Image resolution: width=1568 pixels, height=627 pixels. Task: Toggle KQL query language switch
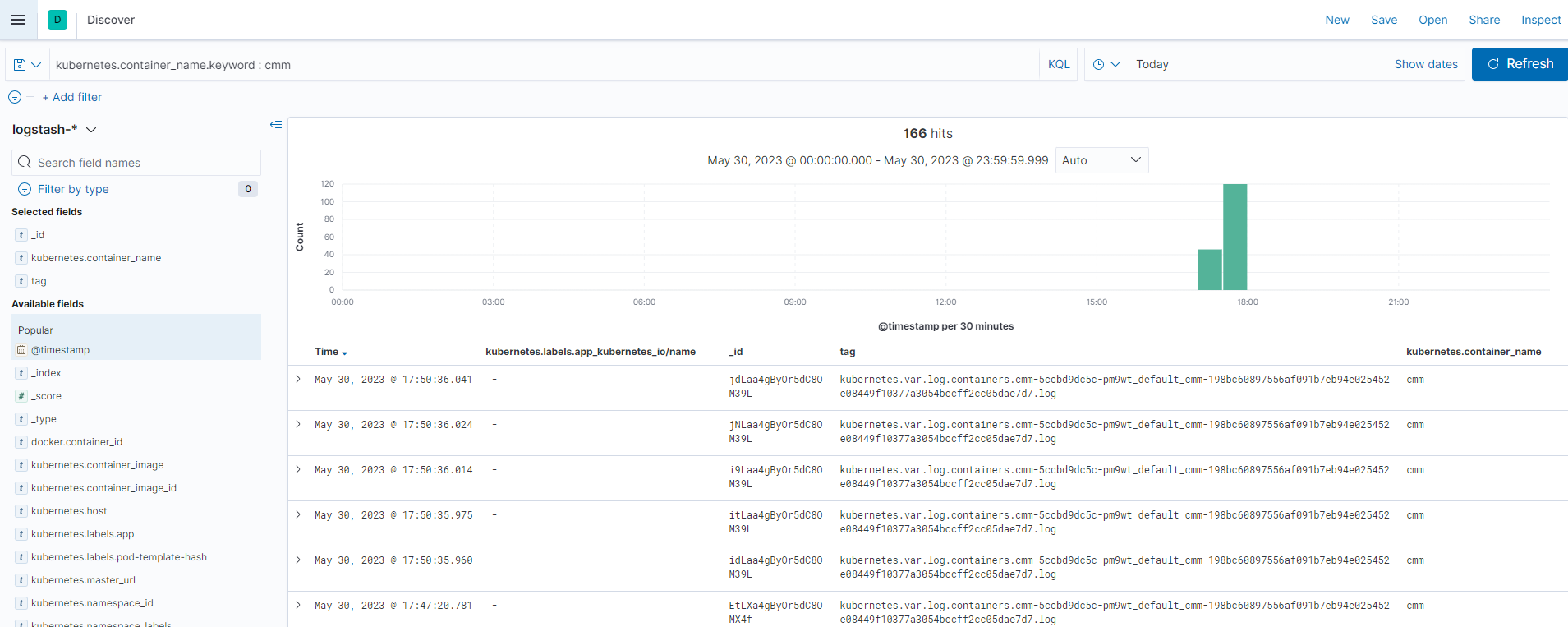(x=1058, y=64)
